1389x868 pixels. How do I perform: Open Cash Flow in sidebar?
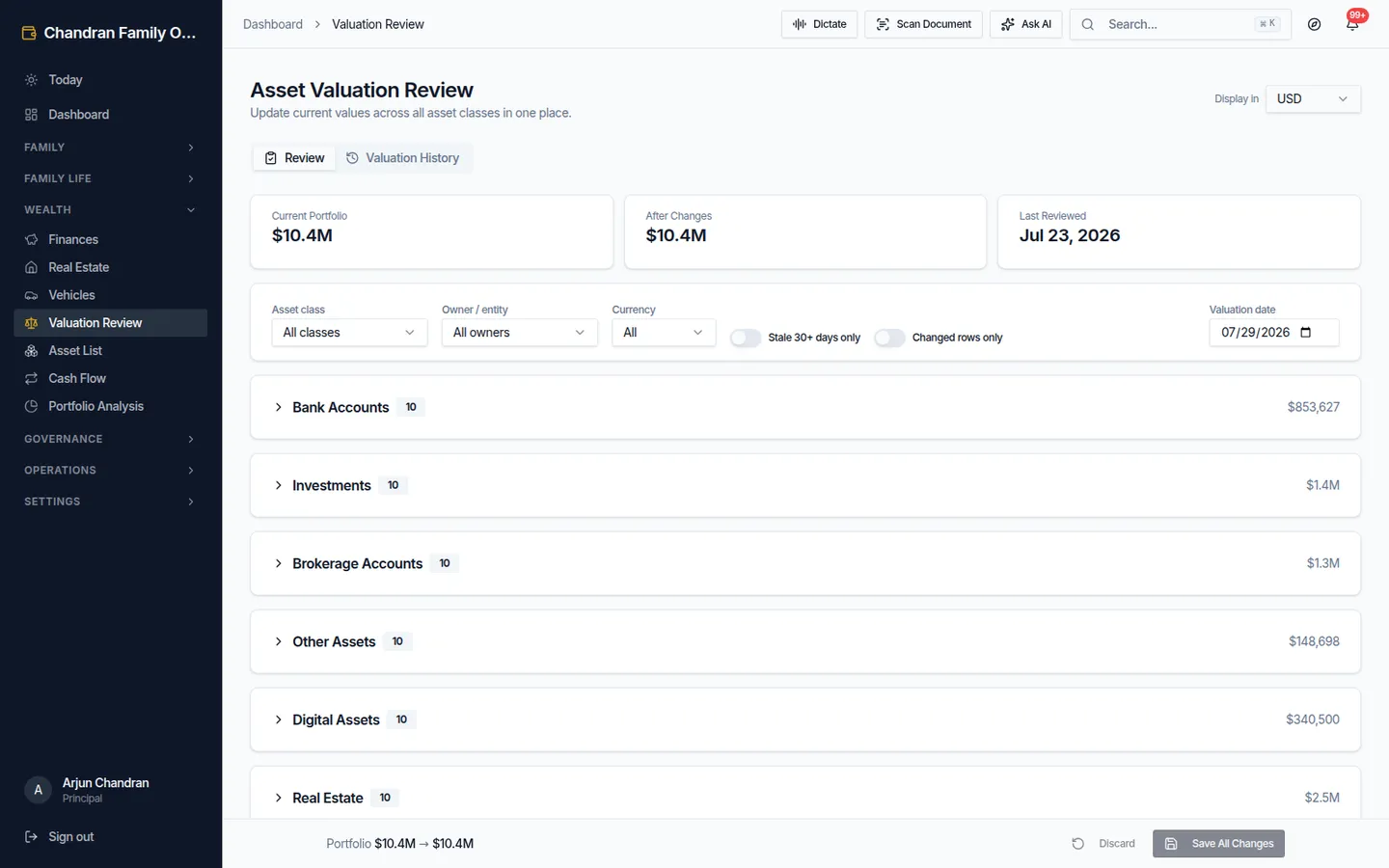(x=111, y=379)
